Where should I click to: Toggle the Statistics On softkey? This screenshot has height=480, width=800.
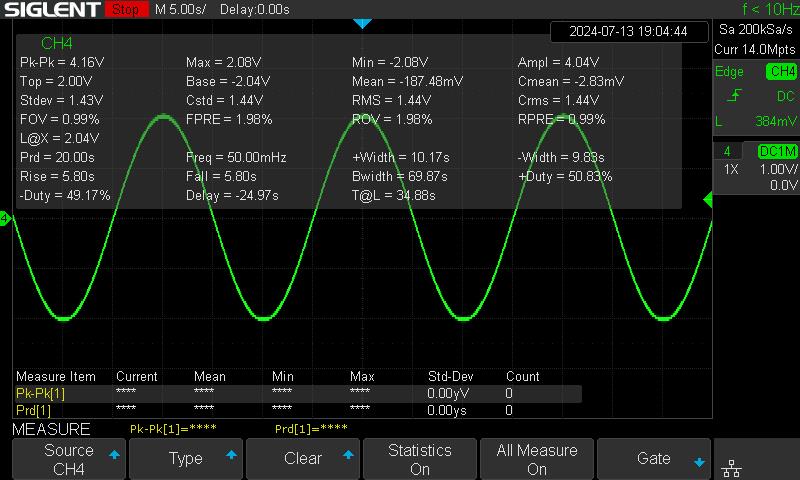pyautogui.click(x=420, y=459)
